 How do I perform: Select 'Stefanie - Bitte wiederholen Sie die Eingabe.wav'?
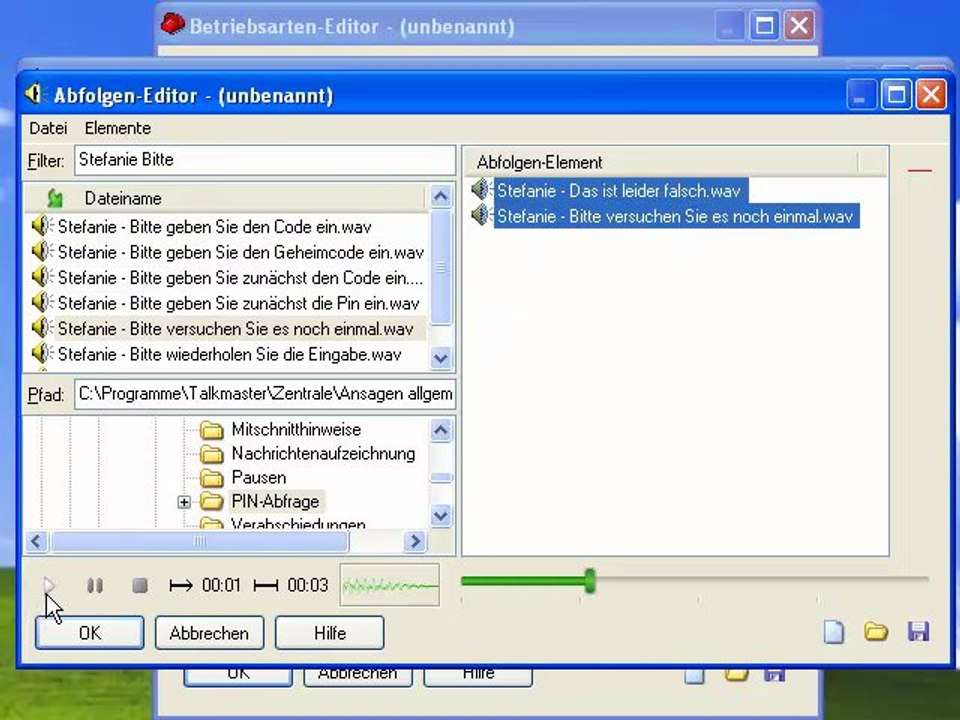coord(230,354)
